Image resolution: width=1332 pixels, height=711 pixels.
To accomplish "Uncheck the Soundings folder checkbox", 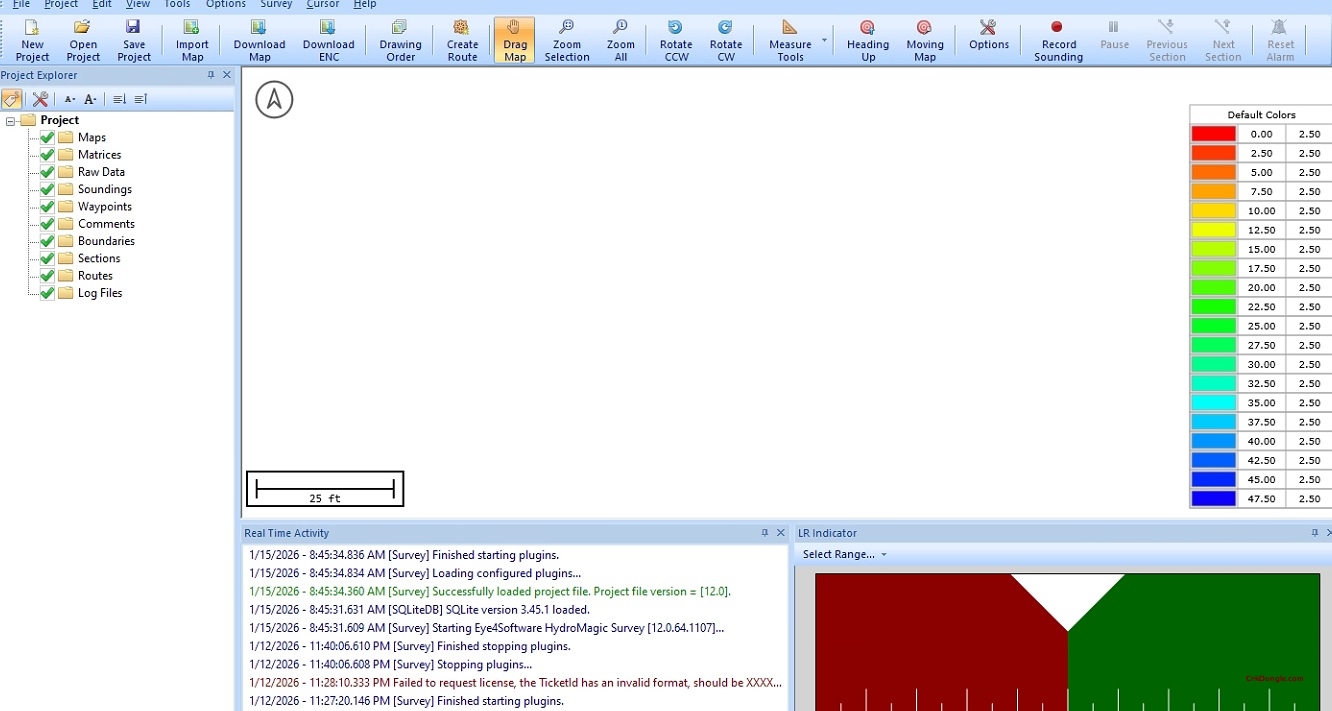I will point(47,189).
